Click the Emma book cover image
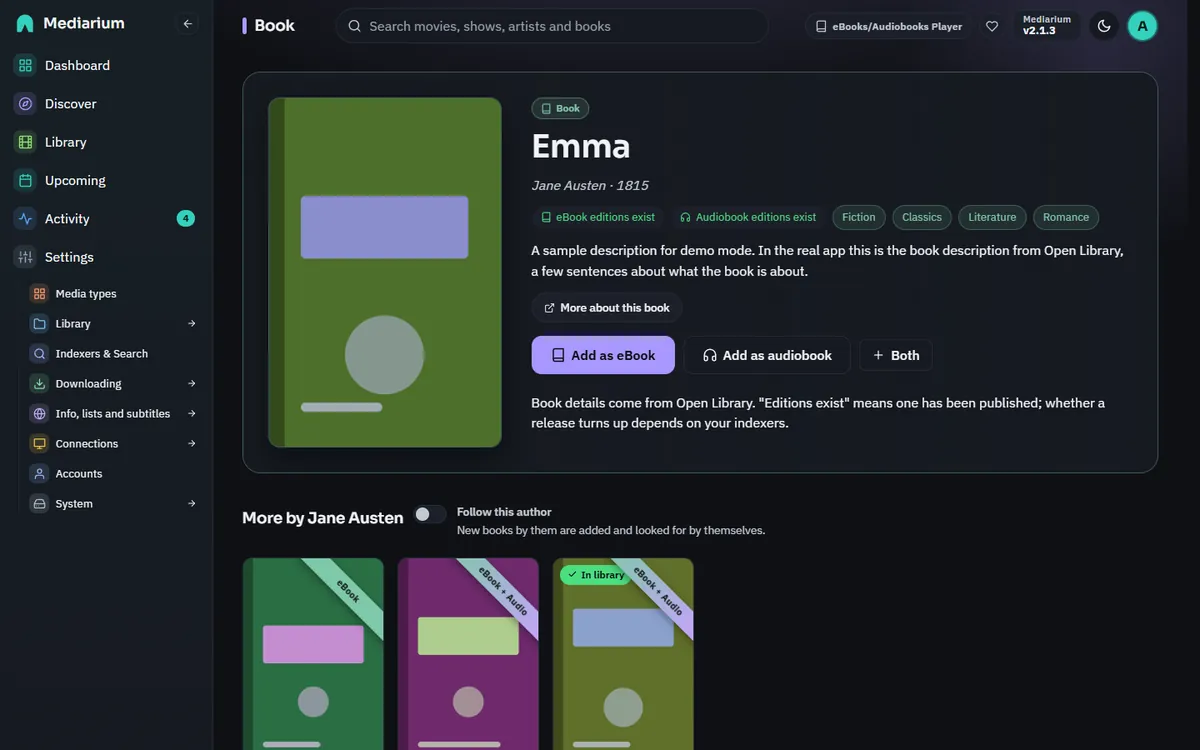The height and width of the screenshot is (750, 1200). [385, 272]
